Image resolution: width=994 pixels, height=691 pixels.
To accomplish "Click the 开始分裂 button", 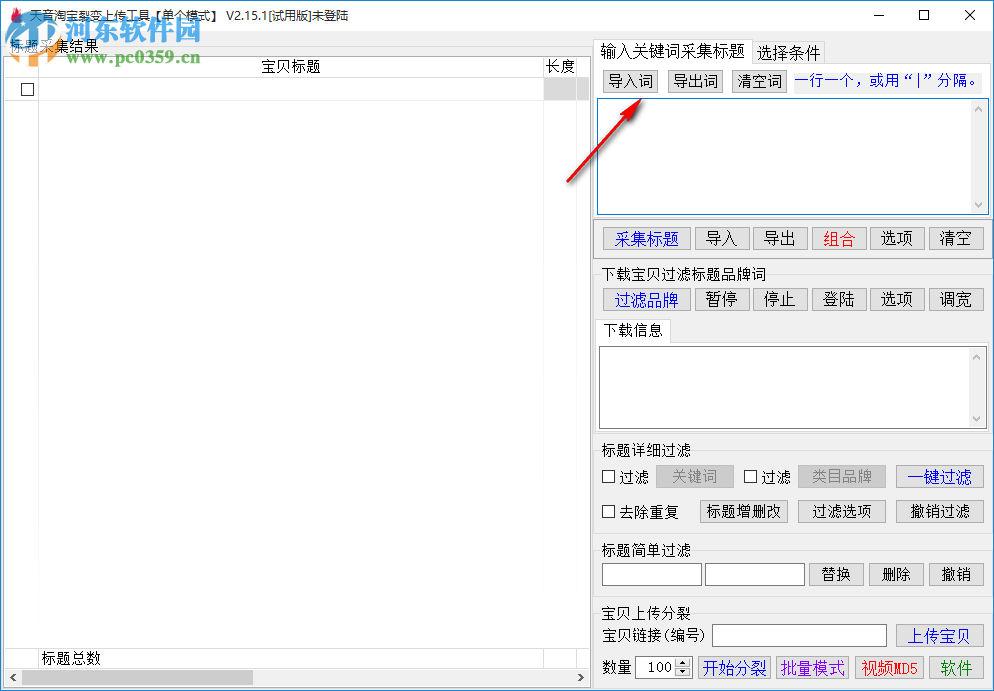I will point(735,668).
